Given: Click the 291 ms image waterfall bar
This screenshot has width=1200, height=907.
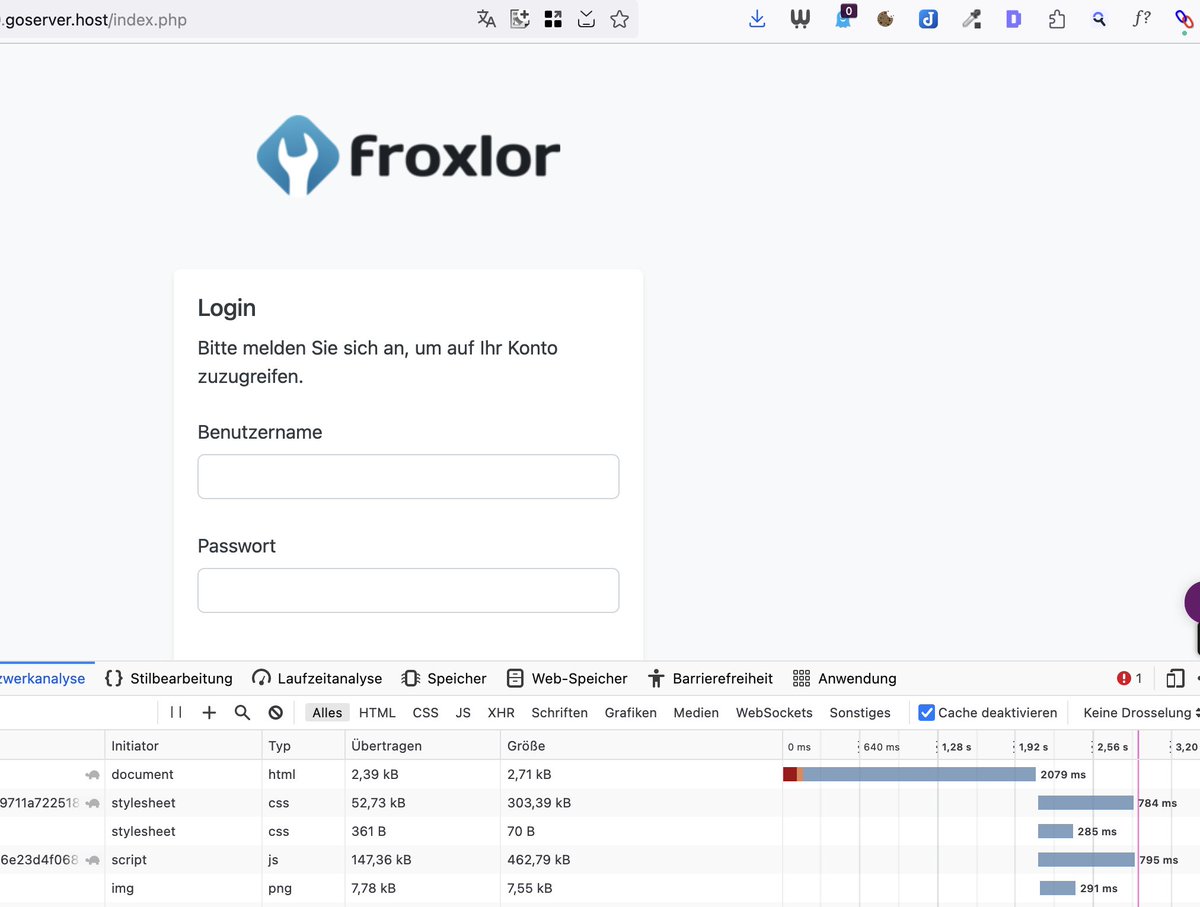Looking at the screenshot, I should [1058, 888].
